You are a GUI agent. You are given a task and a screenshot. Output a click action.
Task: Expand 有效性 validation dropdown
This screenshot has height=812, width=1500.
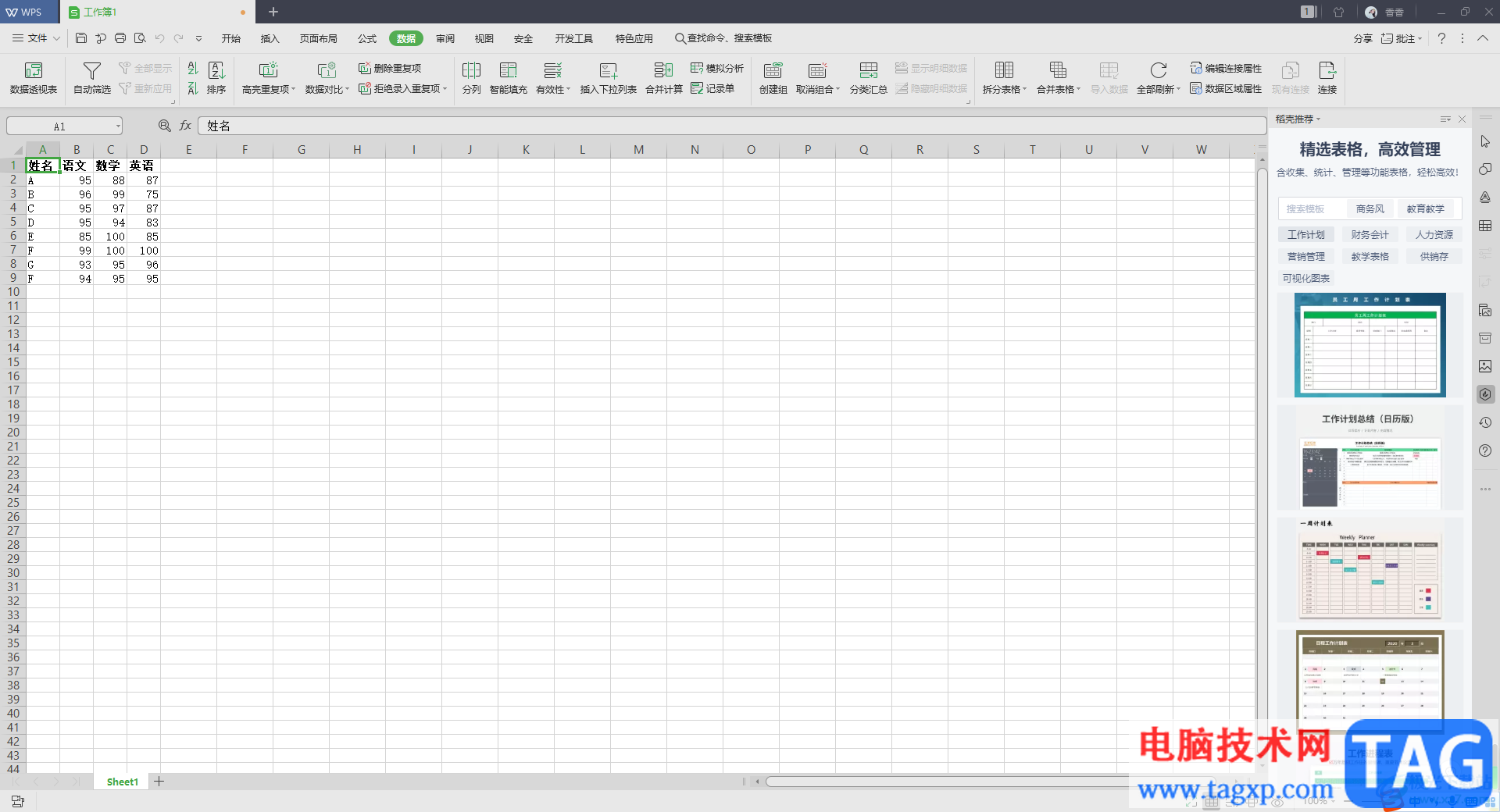click(569, 90)
